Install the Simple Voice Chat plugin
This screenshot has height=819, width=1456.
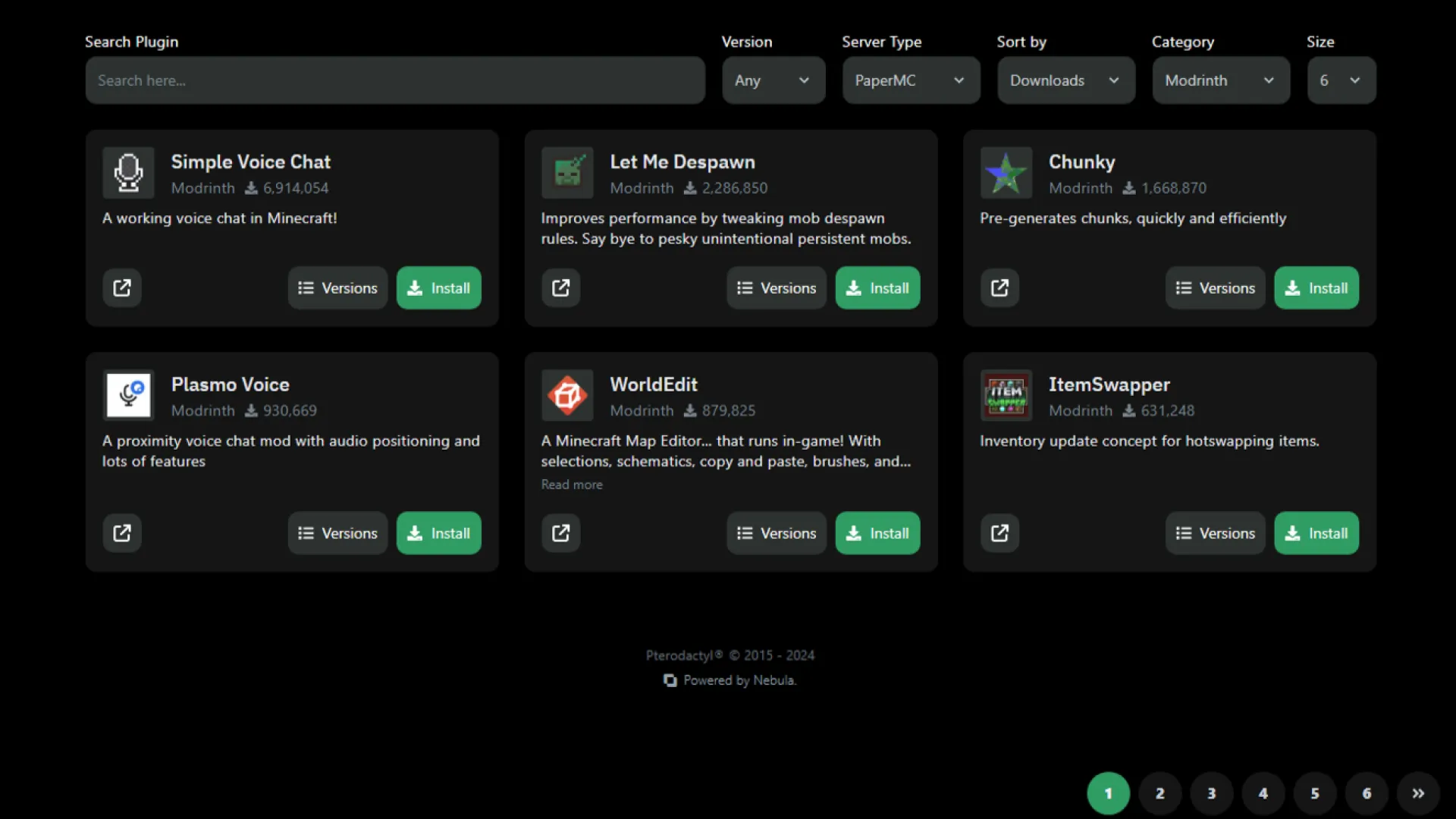[438, 288]
